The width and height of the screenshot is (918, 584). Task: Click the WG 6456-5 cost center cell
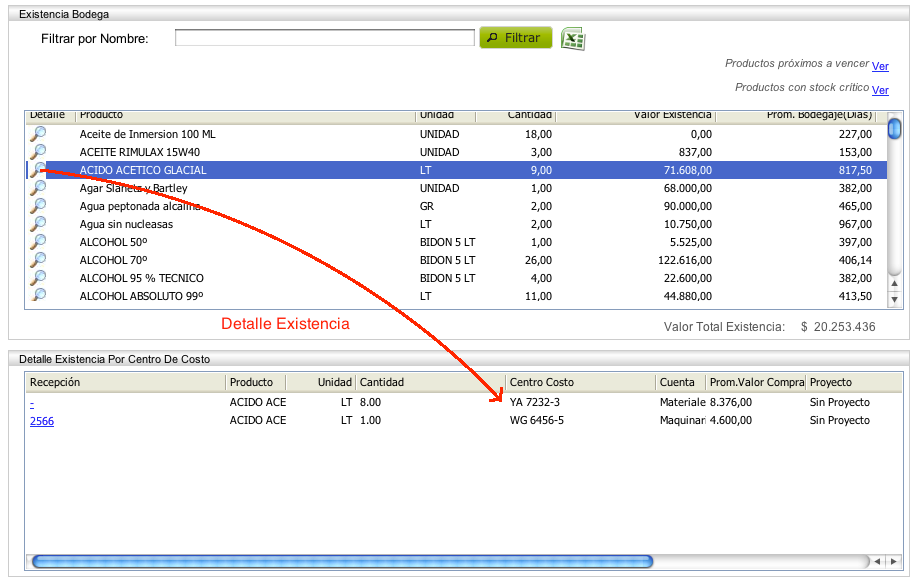click(x=536, y=420)
